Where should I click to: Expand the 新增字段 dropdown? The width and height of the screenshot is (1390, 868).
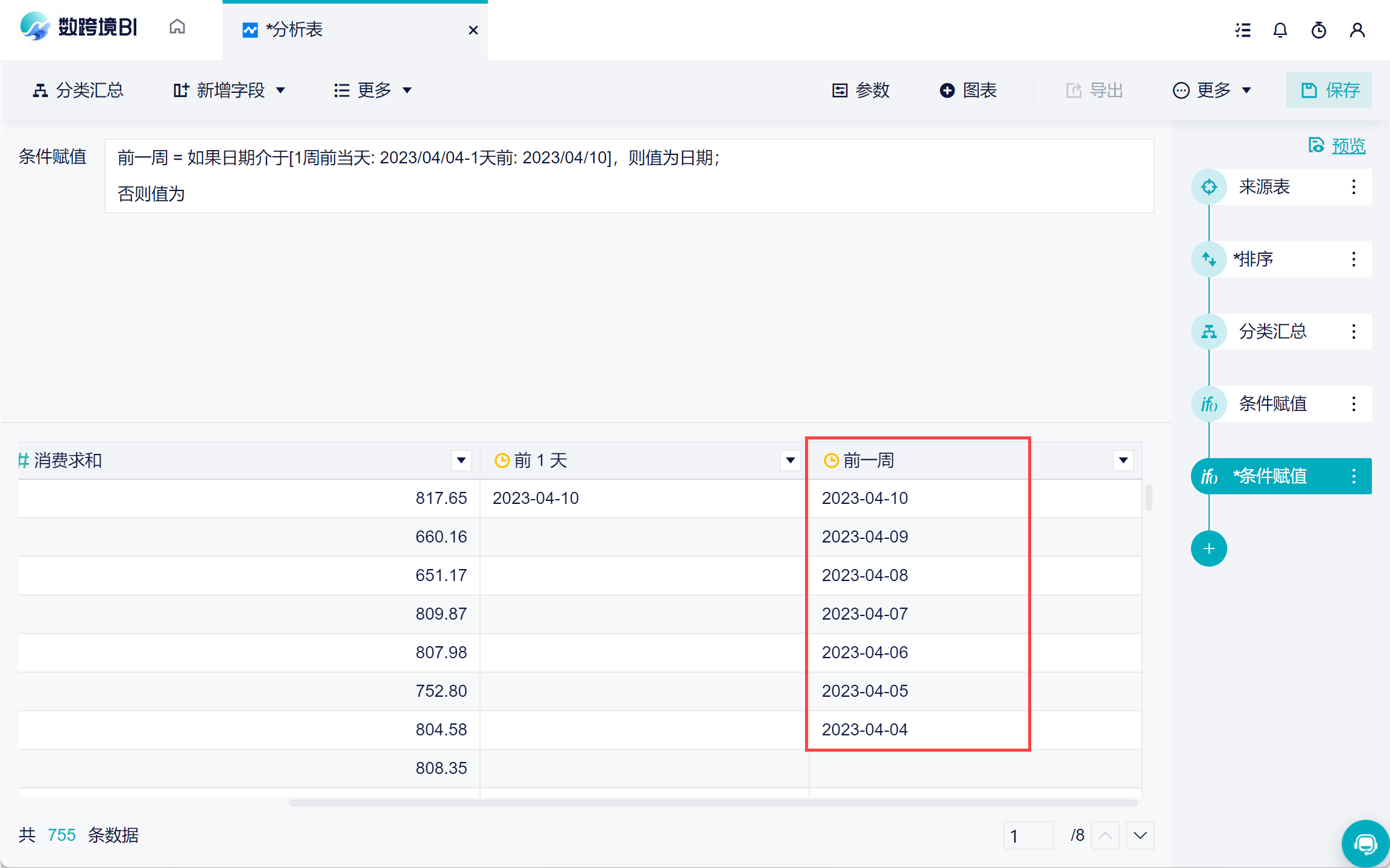tap(229, 90)
